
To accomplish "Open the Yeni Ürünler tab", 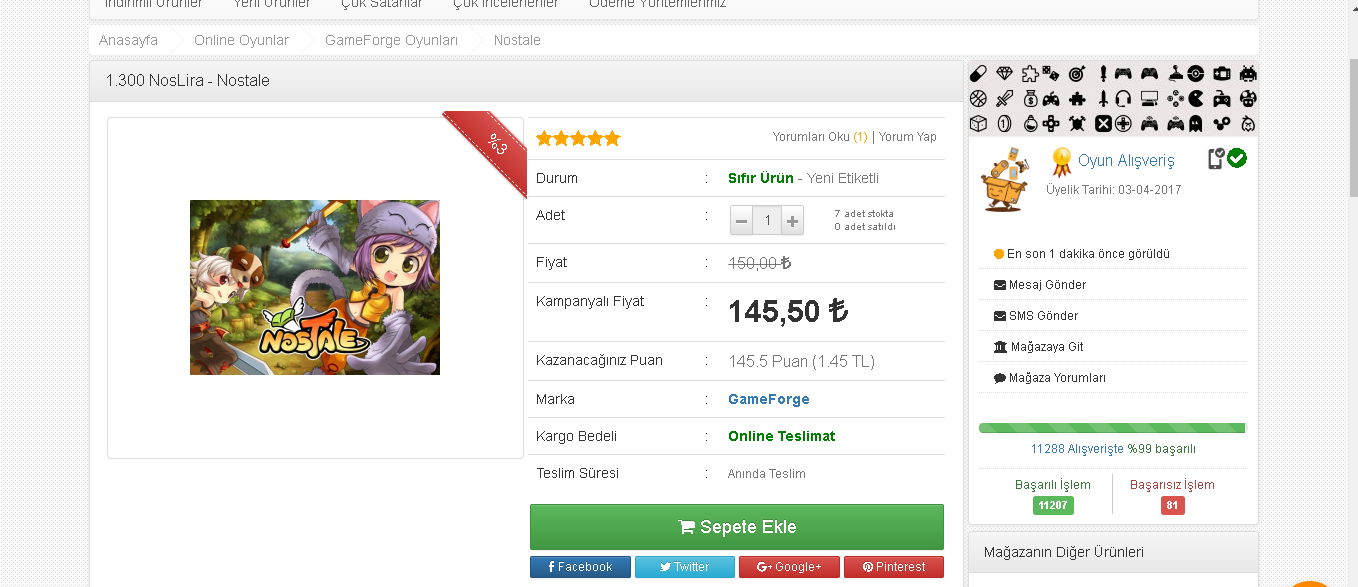I will [x=271, y=4].
